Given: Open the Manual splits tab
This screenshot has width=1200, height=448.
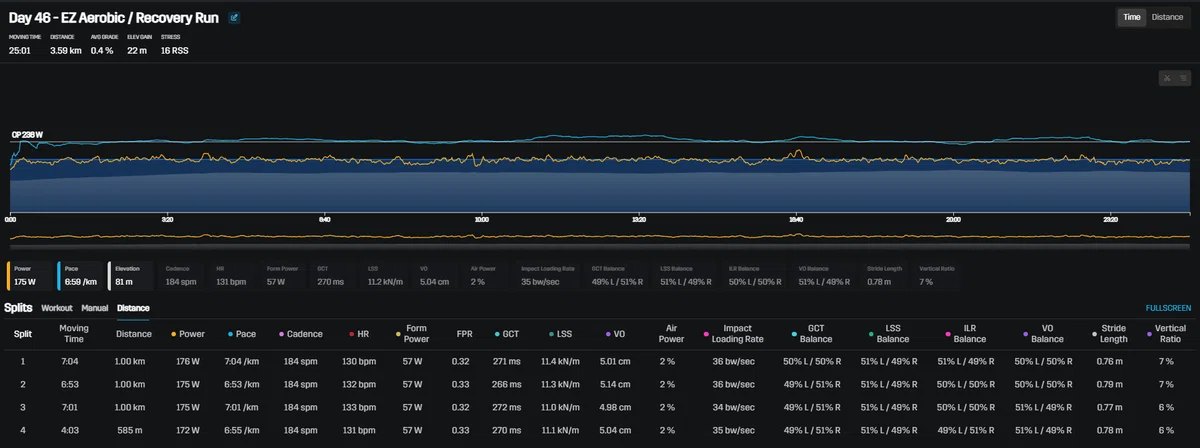Looking at the screenshot, I should coord(95,308).
